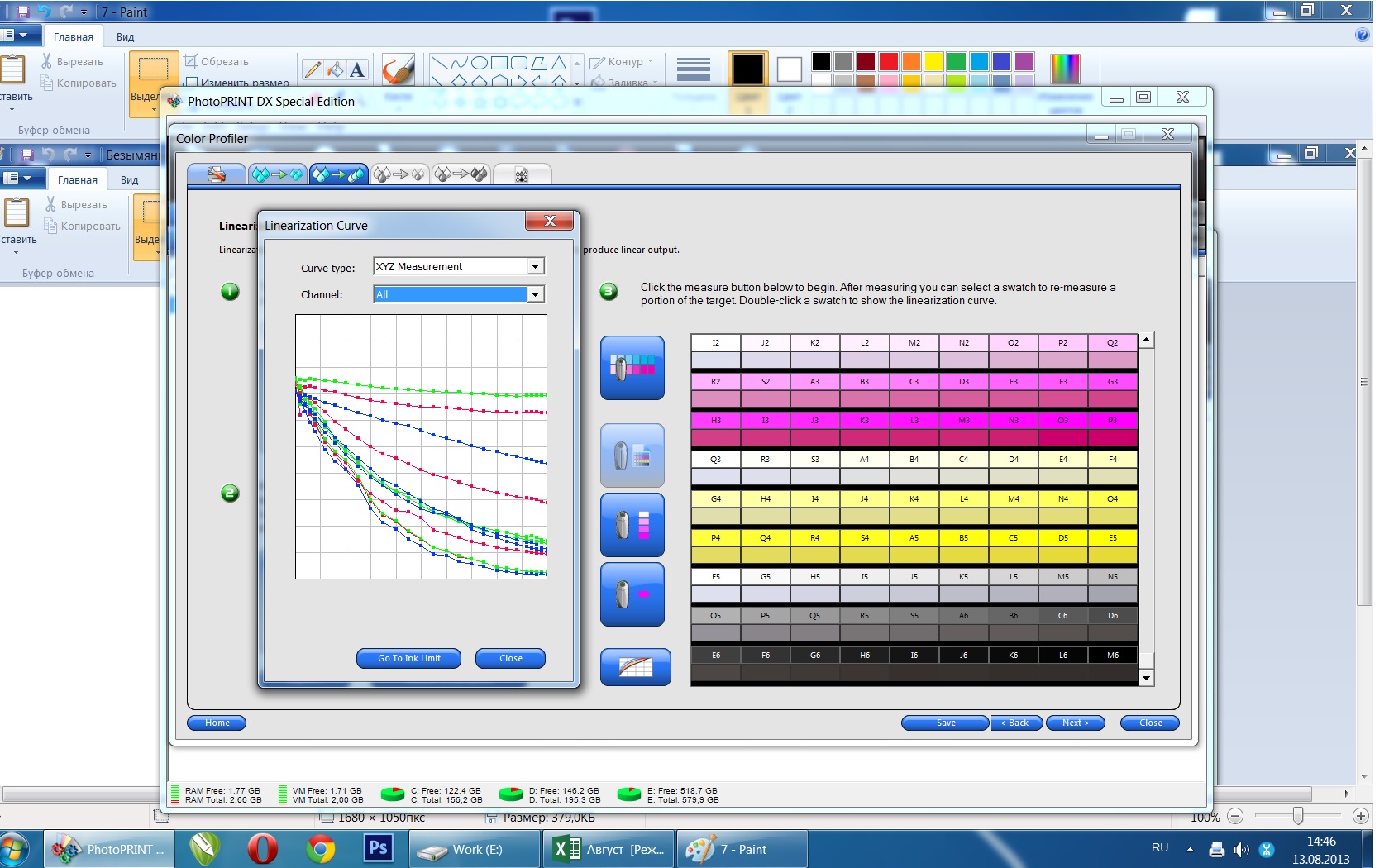Open the line thickness selector in Paint
This screenshot has width=1389, height=868.
pyautogui.click(x=694, y=69)
